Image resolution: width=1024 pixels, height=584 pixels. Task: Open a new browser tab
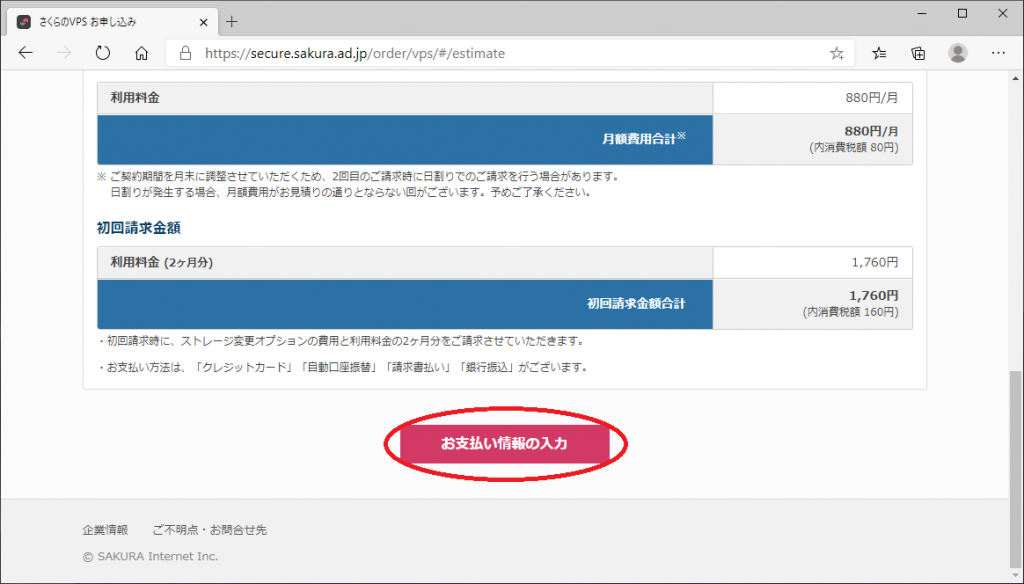click(232, 21)
